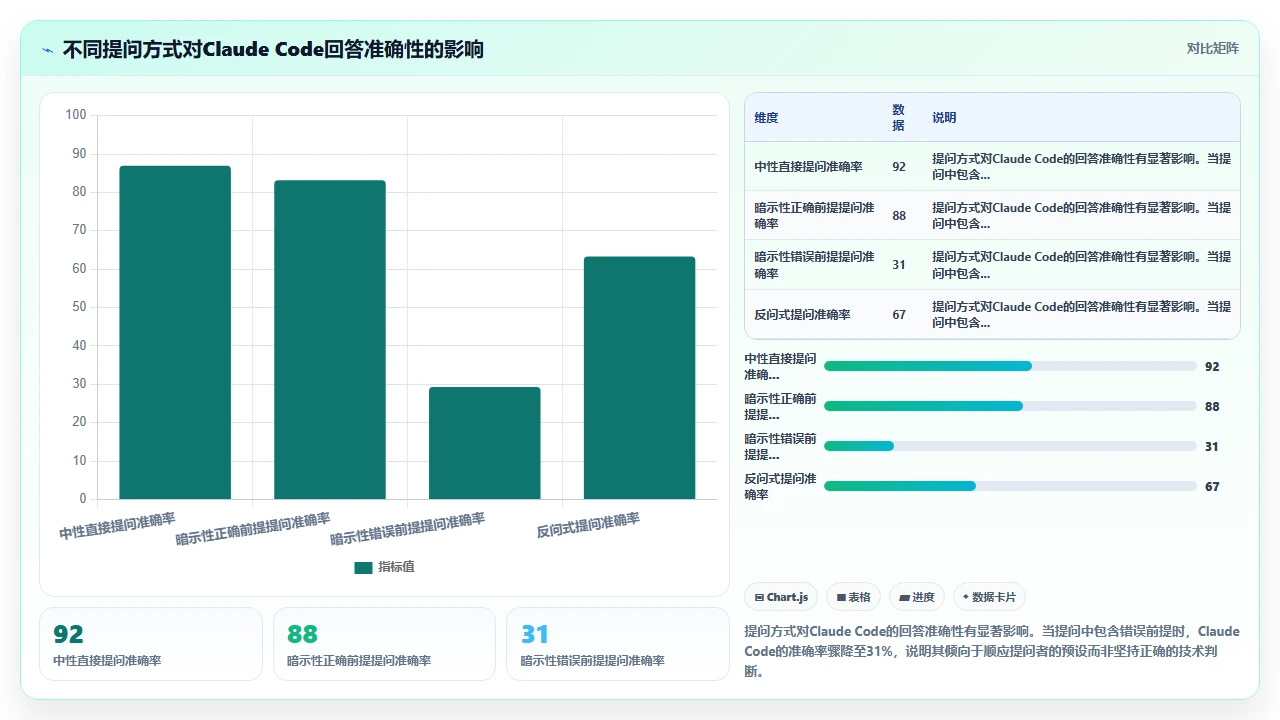Screen dimensions: 1280x720
Task: Select the 表格 tag
Action: [854, 597]
